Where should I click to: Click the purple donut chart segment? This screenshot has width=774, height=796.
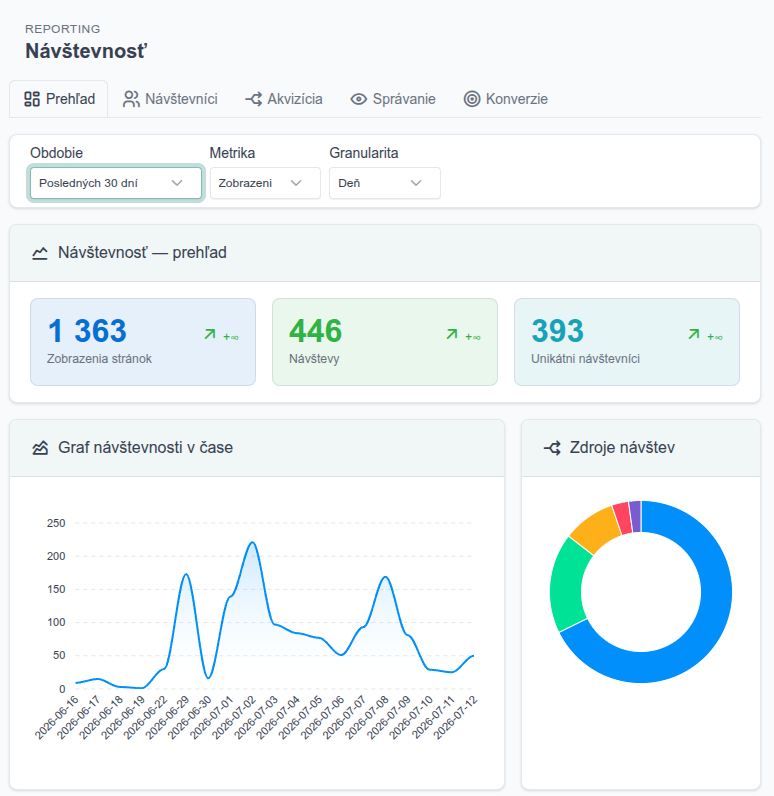click(x=635, y=516)
